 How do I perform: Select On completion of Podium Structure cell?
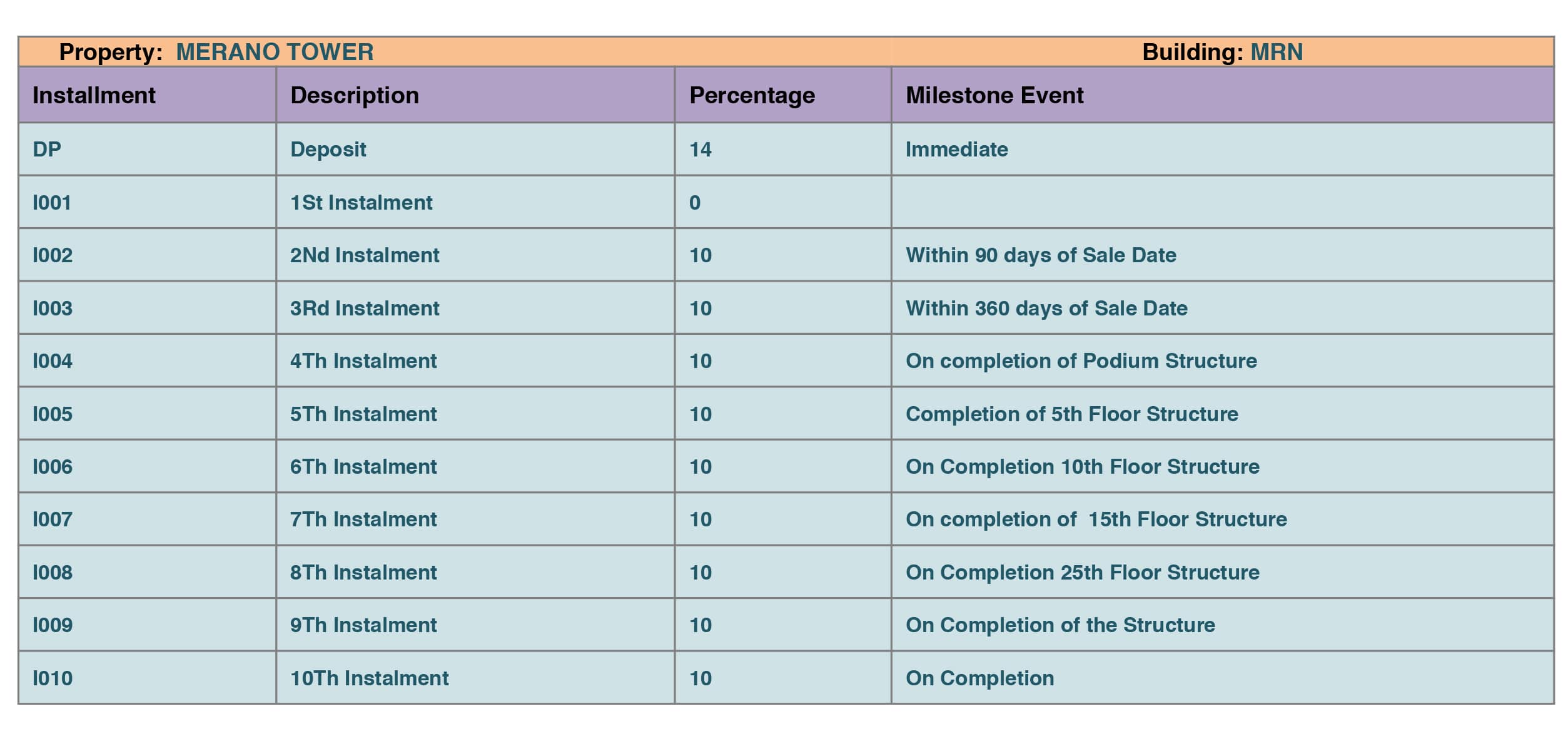tap(1081, 361)
